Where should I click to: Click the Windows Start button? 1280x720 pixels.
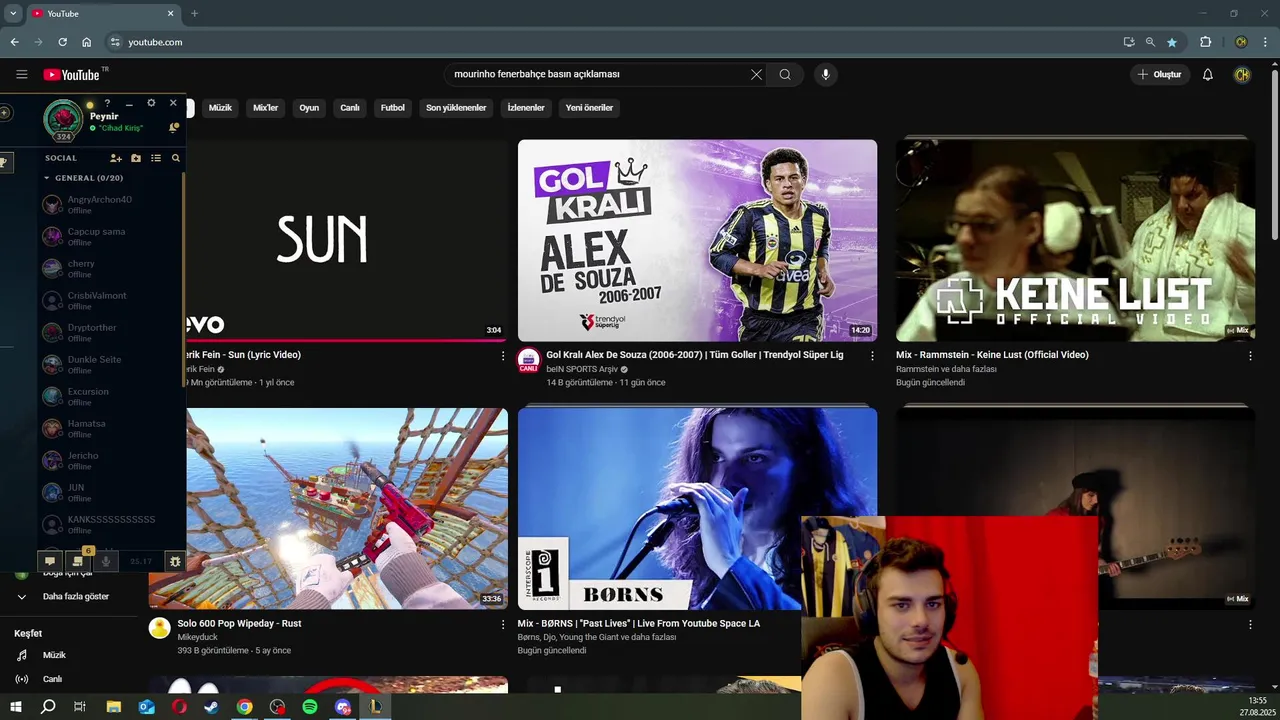(x=15, y=706)
